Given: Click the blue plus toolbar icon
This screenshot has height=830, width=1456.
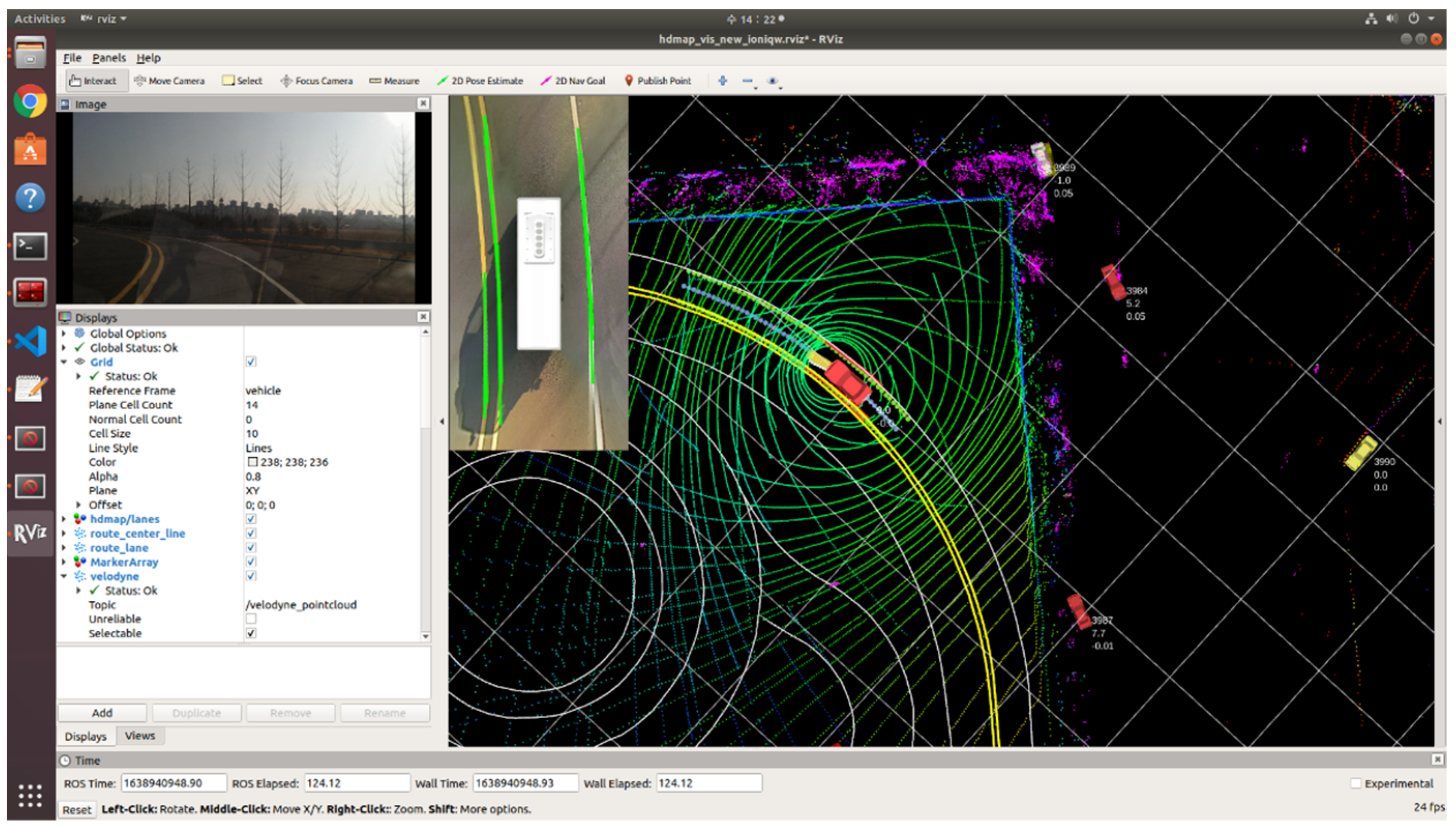Looking at the screenshot, I should pyautogui.click(x=722, y=80).
